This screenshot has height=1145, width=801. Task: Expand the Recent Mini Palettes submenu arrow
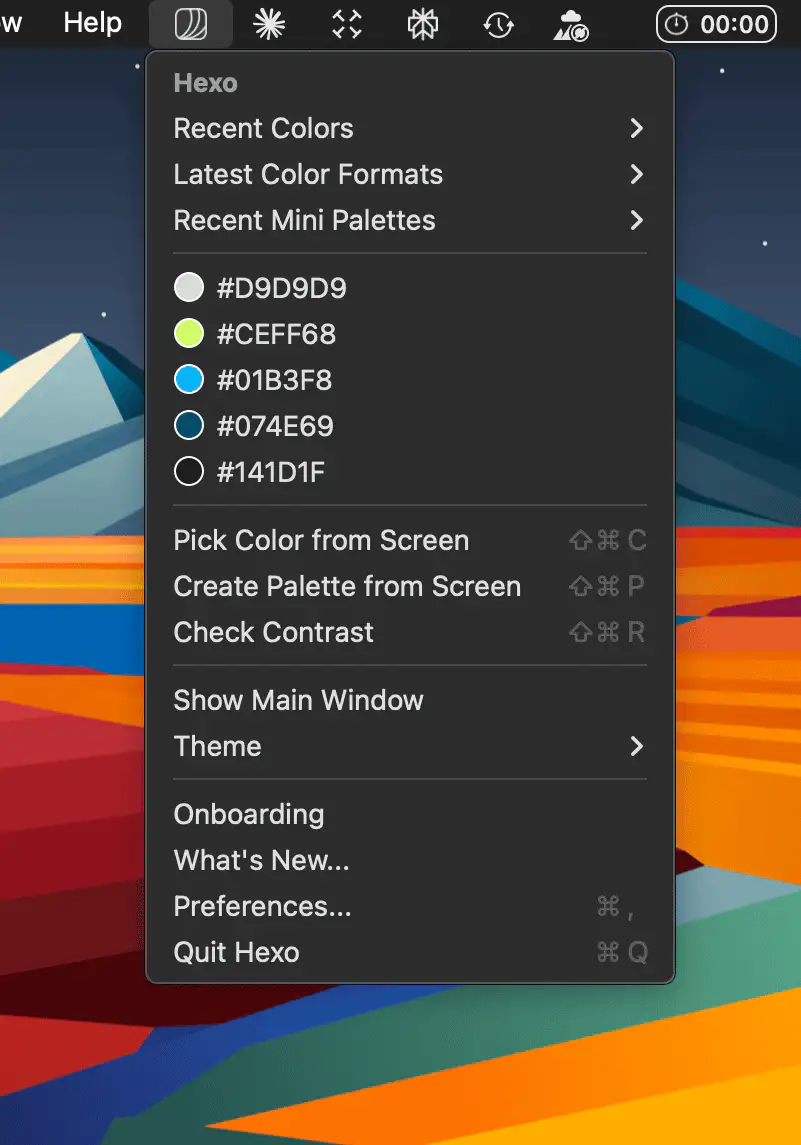click(x=636, y=220)
